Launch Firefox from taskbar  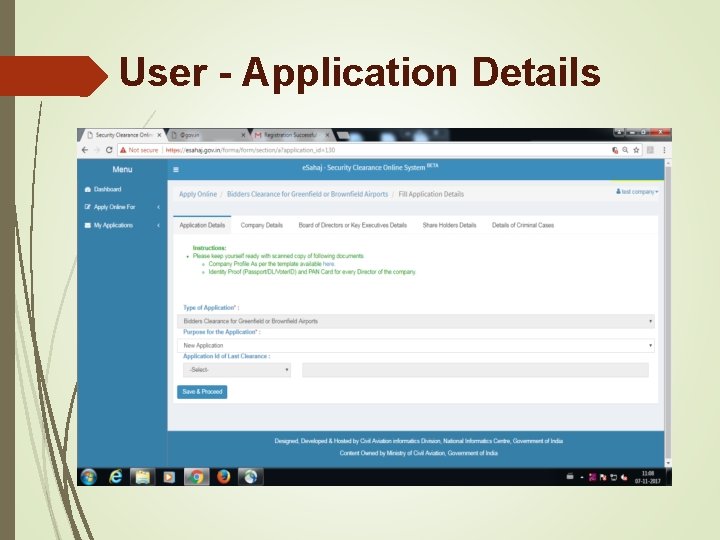[224, 477]
